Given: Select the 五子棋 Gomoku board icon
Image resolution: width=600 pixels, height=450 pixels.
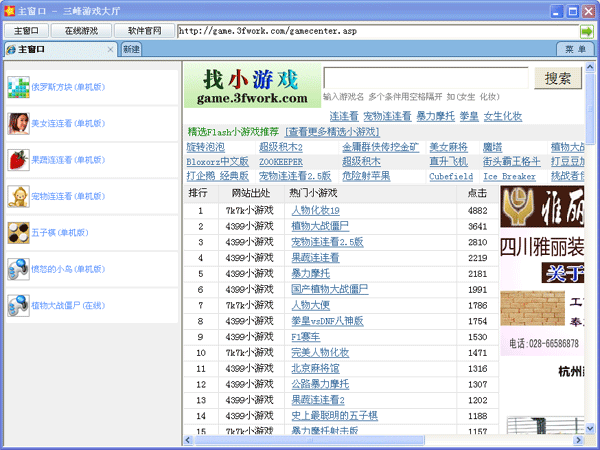Looking at the screenshot, I should [x=18, y=233].
